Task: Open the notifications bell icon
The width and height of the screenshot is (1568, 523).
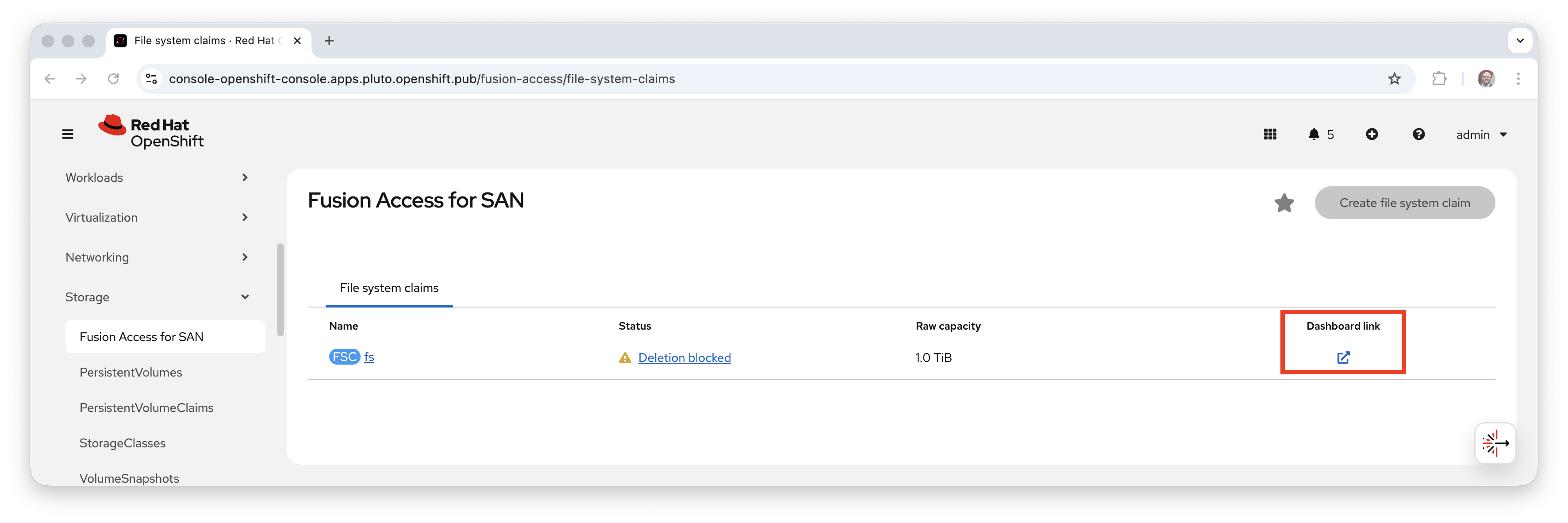Action: 1314,134
